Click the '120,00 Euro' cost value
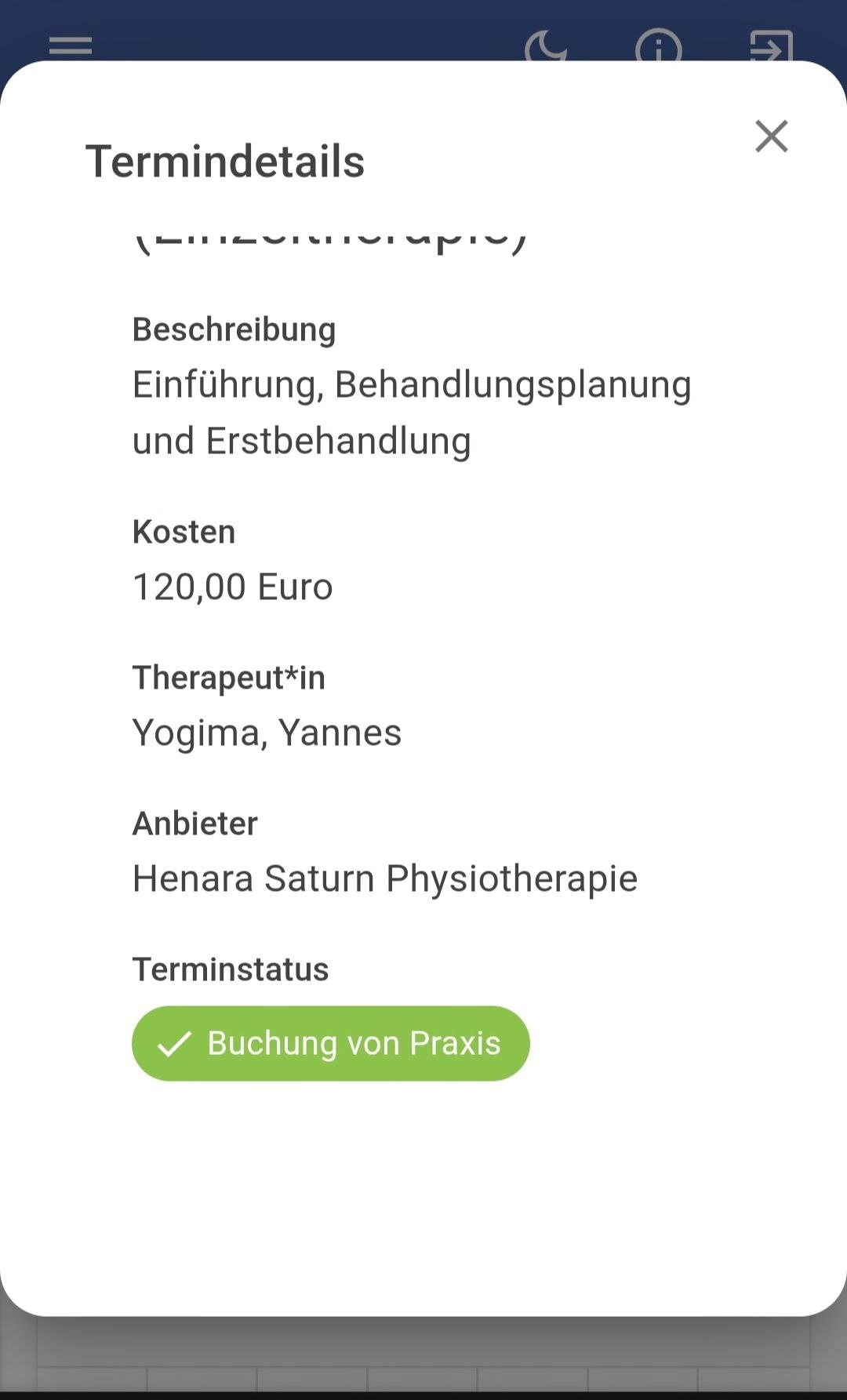847x1400 pixels. coord(233,587)
